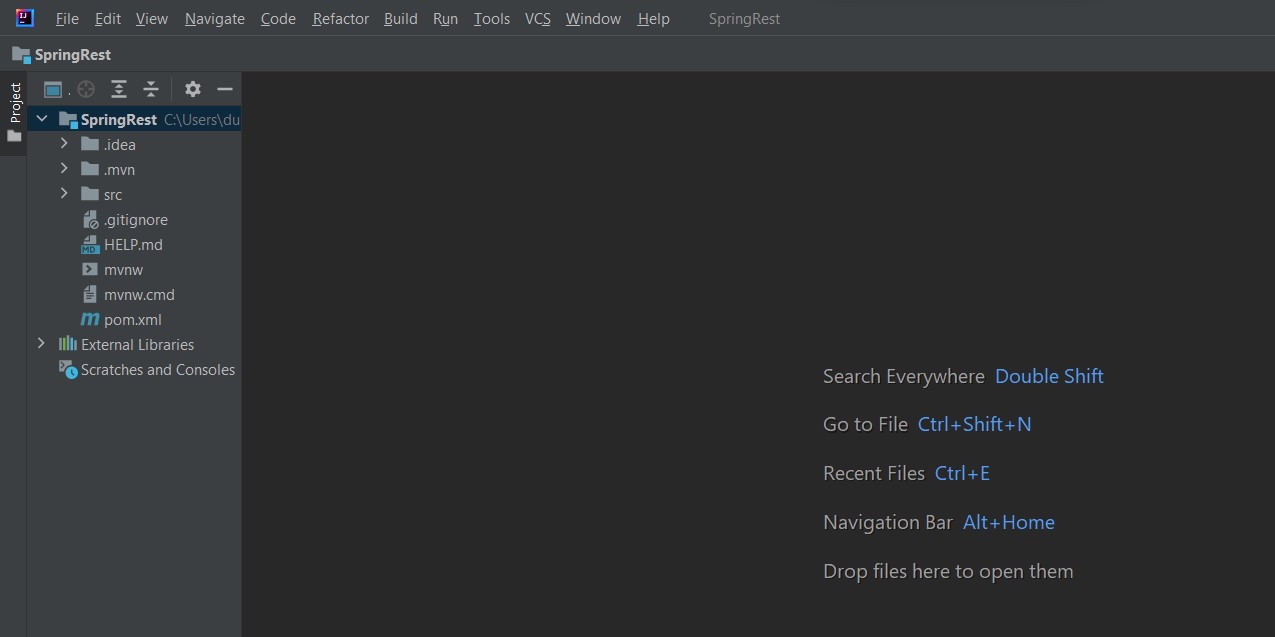Click the HELP.md markdown file icon
Viewport: 1275px width, 637px height.
(90, 244)
